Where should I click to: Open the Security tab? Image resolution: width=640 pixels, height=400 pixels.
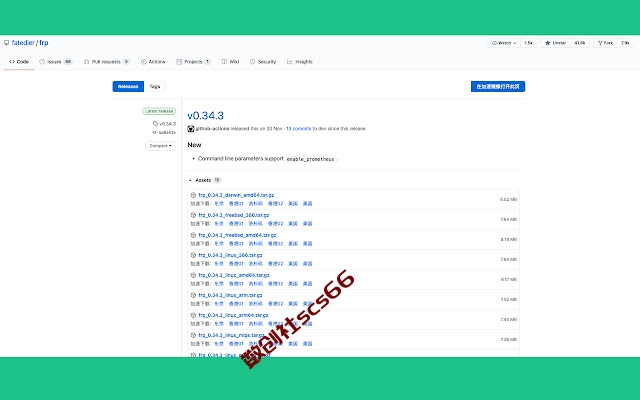click(263, 62)
